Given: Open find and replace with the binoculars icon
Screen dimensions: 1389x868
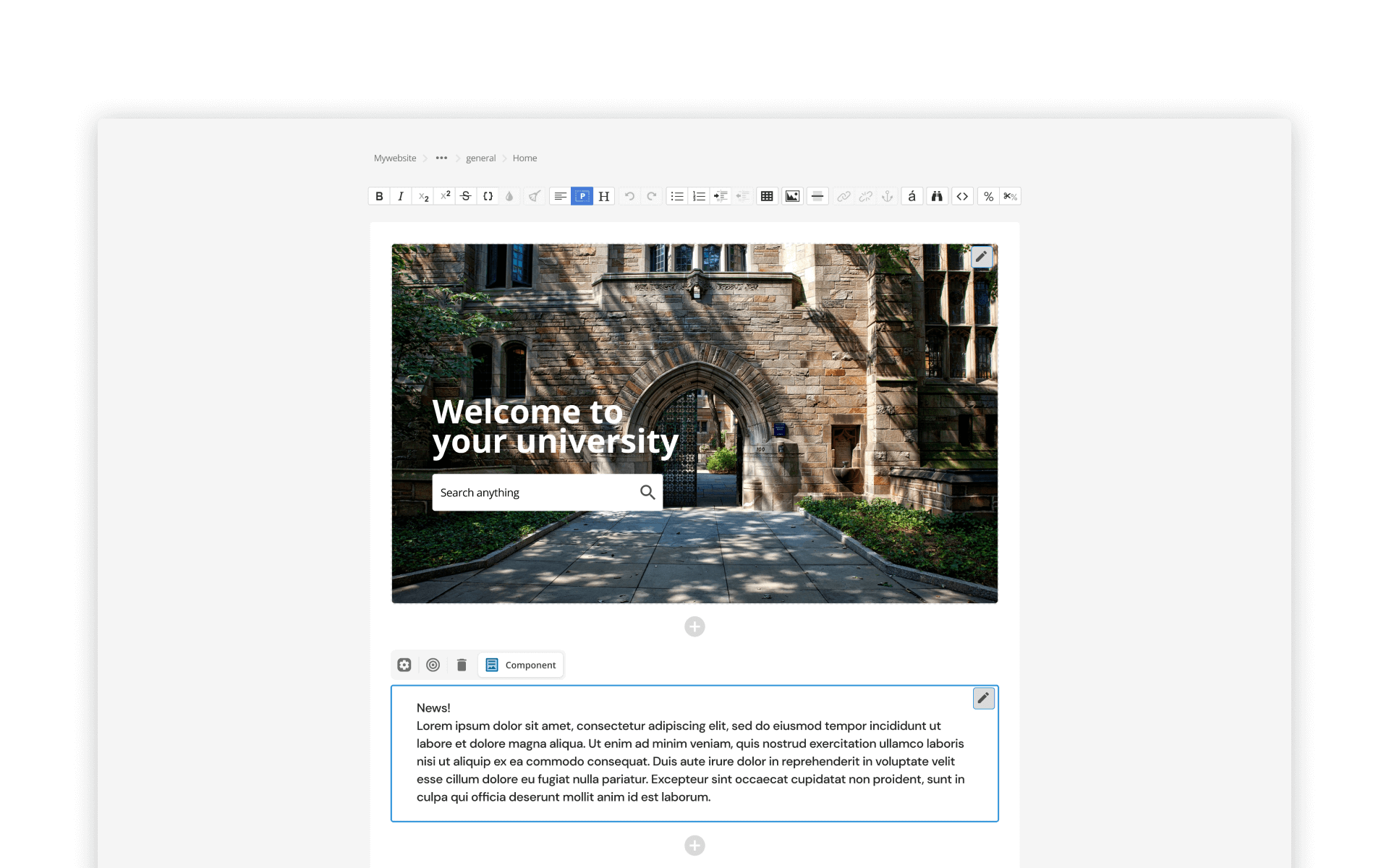Looking at the screenshot, I should tap(937, 196).
